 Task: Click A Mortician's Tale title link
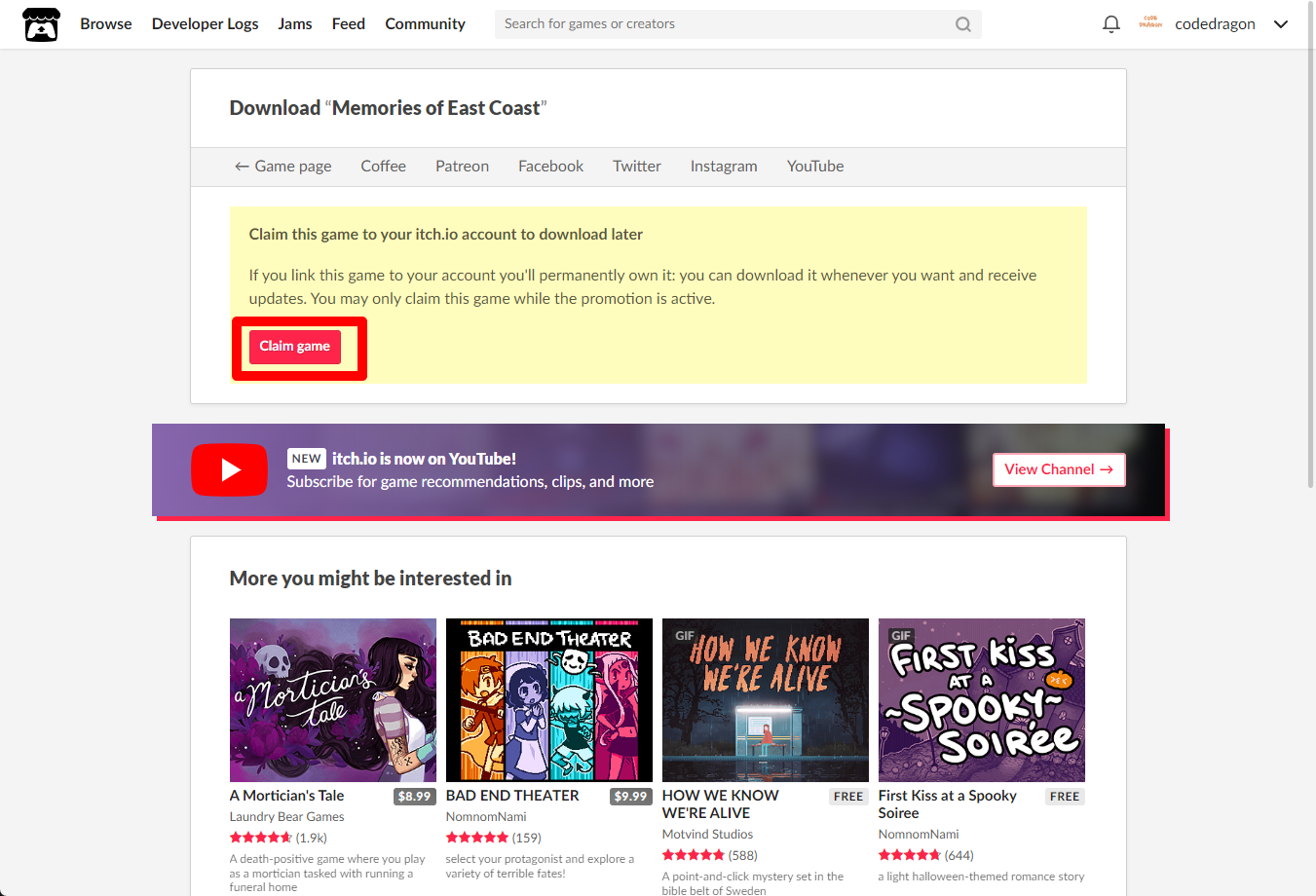point(287,796)
